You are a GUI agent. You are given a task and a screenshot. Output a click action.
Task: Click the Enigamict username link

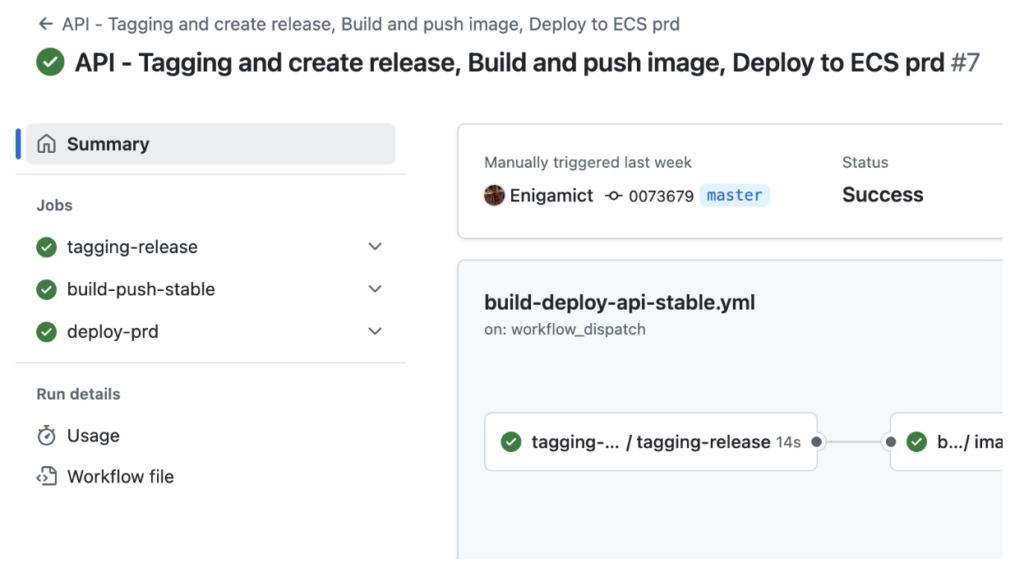(x=551, y=195)
